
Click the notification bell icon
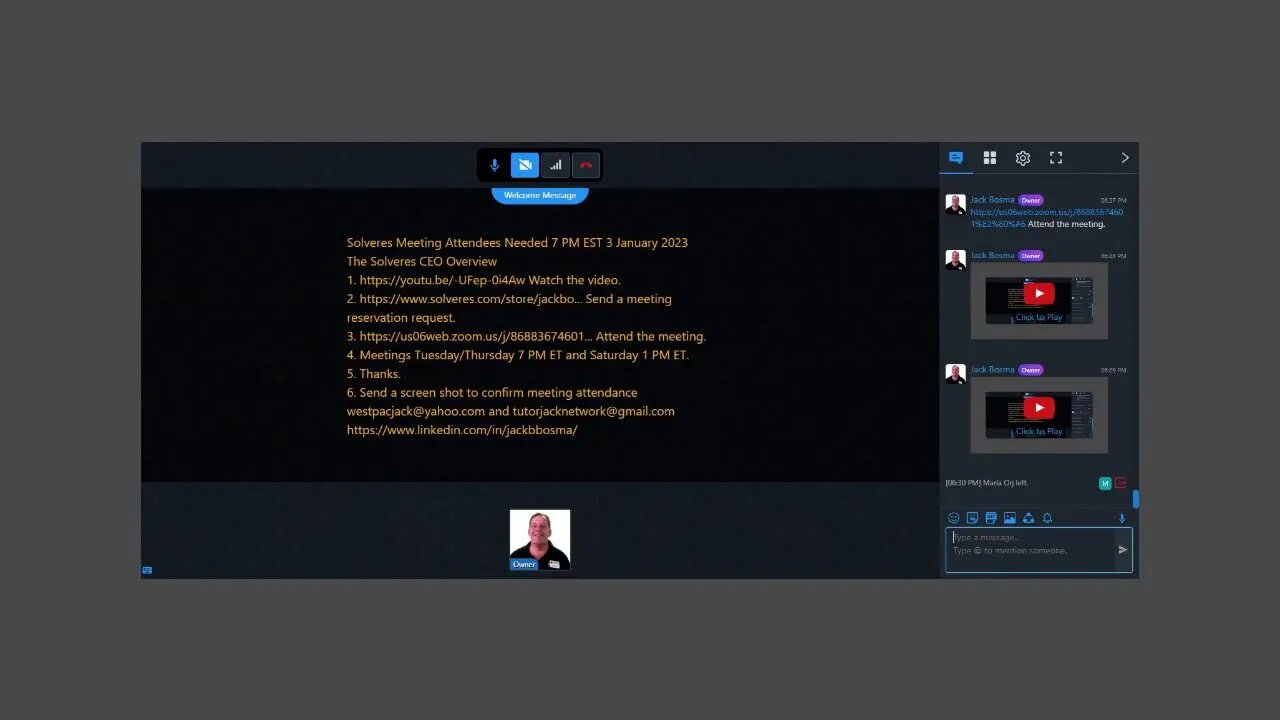[x=1047, y=518]
